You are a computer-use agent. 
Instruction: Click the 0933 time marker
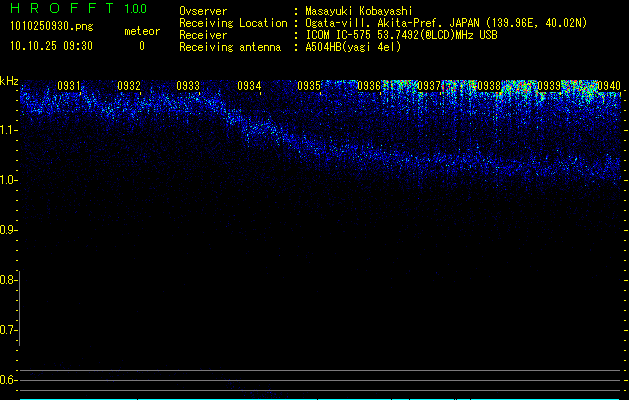point(188,86)
